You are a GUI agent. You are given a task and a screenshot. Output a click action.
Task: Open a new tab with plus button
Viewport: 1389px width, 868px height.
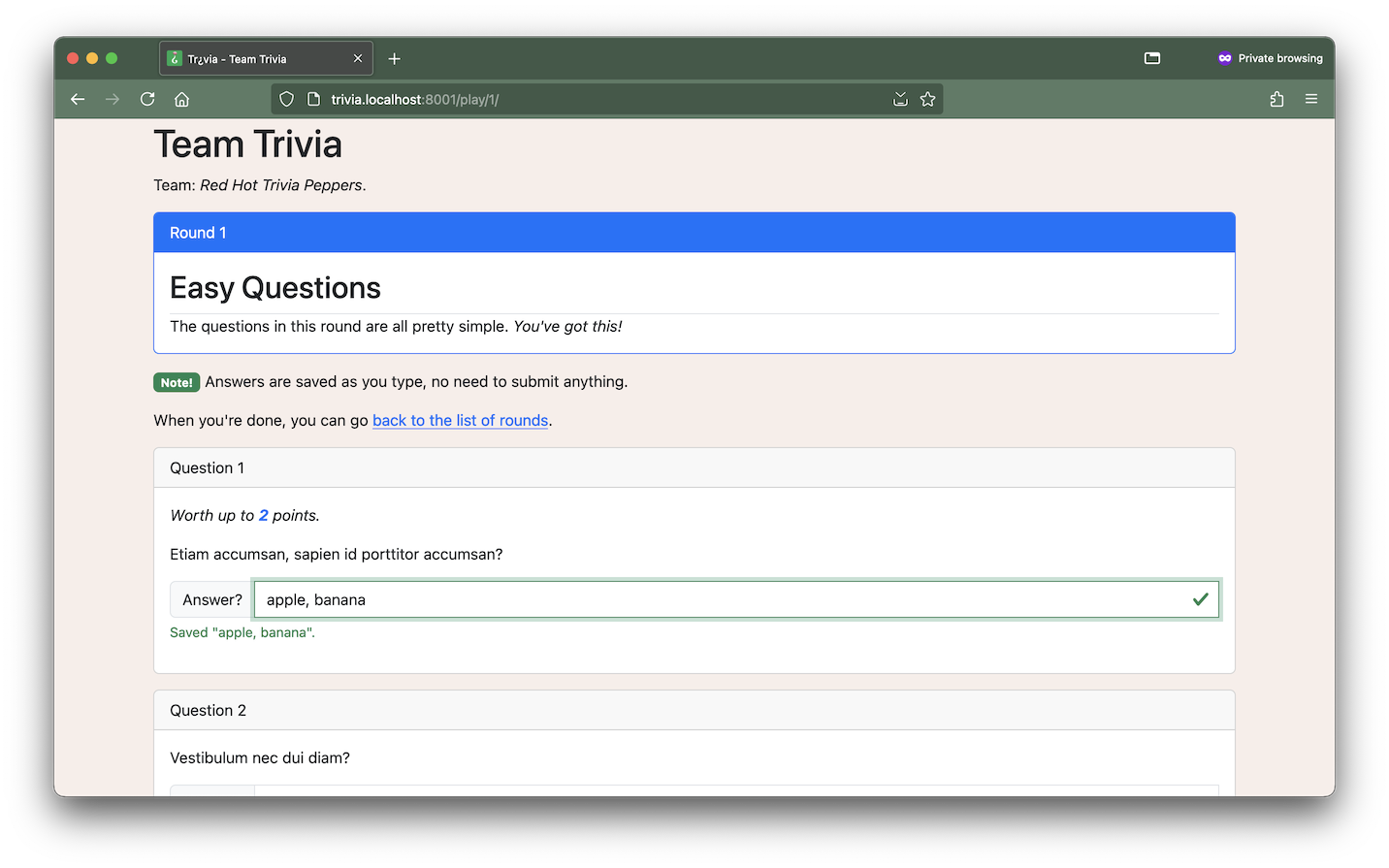(x=394, y=58)
